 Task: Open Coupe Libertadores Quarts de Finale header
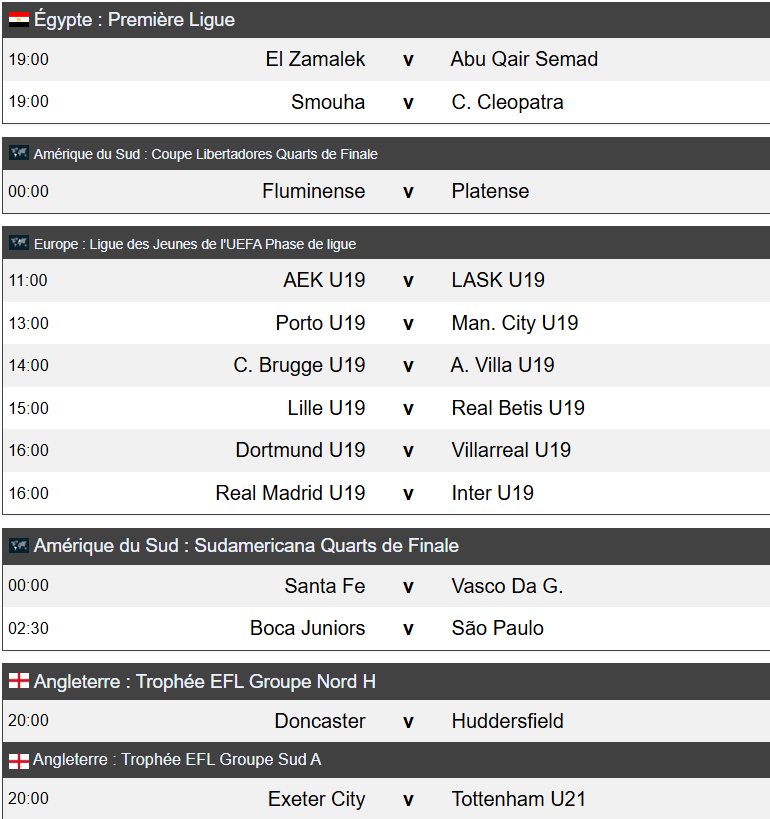[x=386, y=154]
